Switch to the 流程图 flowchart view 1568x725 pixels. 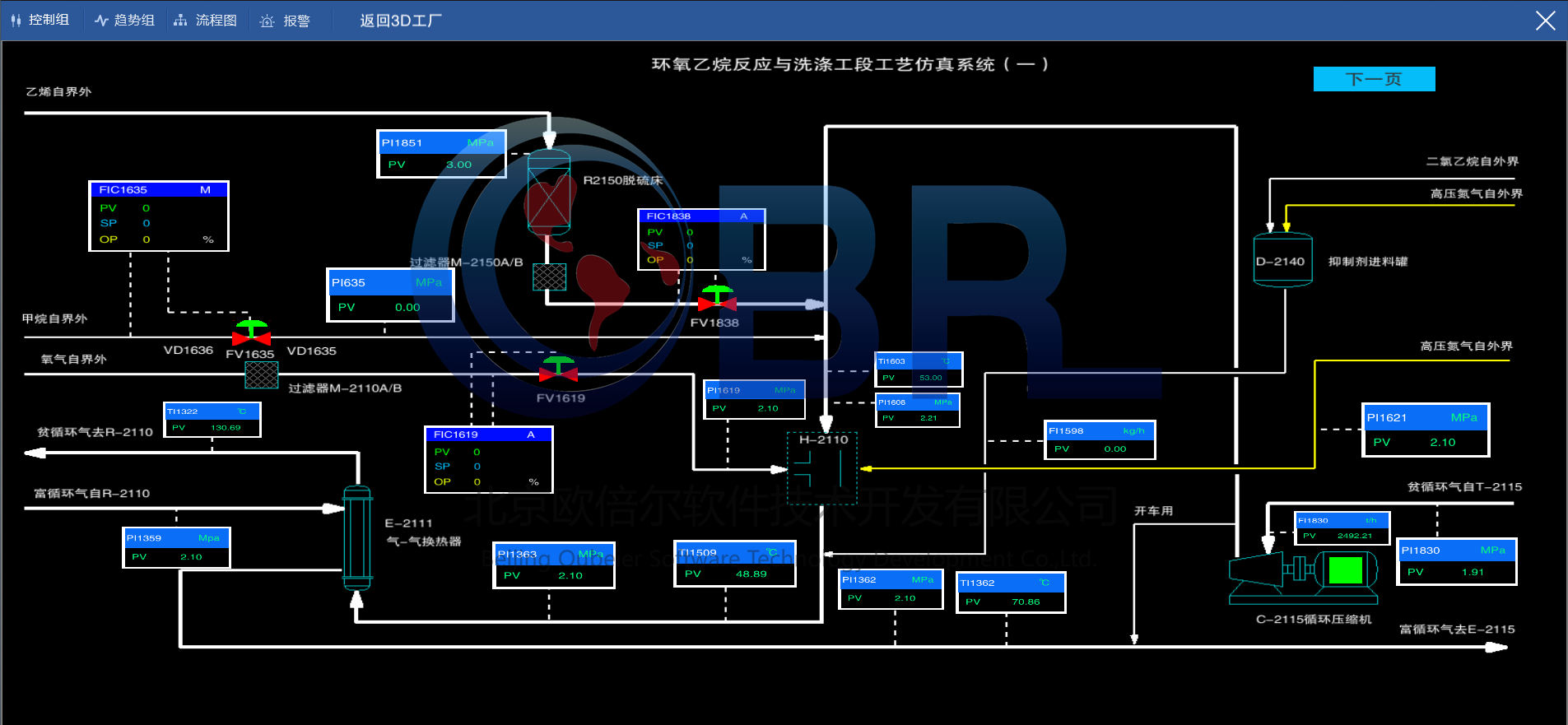206,20
